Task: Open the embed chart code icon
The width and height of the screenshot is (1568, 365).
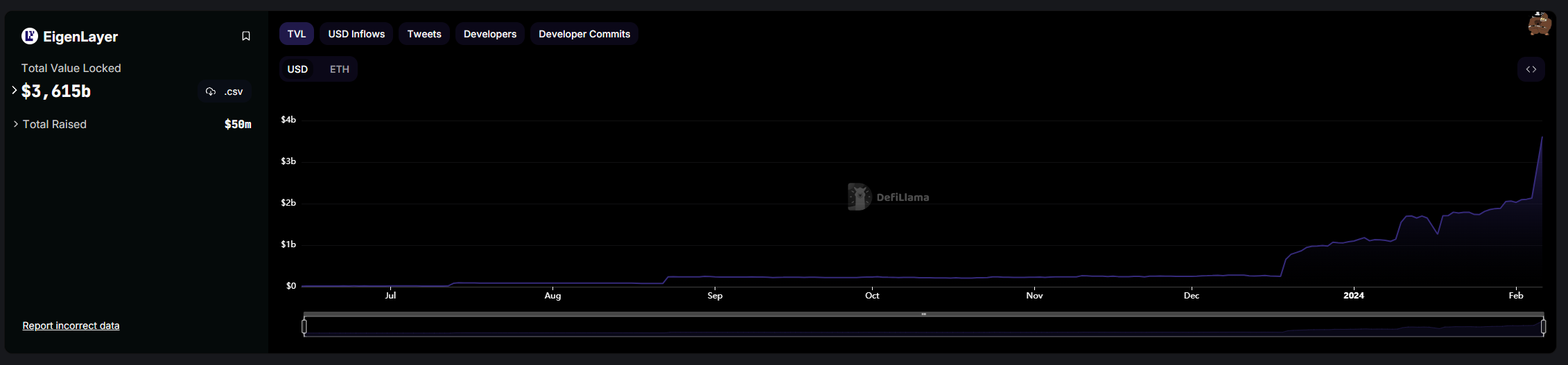Action: coord(1531,69)
